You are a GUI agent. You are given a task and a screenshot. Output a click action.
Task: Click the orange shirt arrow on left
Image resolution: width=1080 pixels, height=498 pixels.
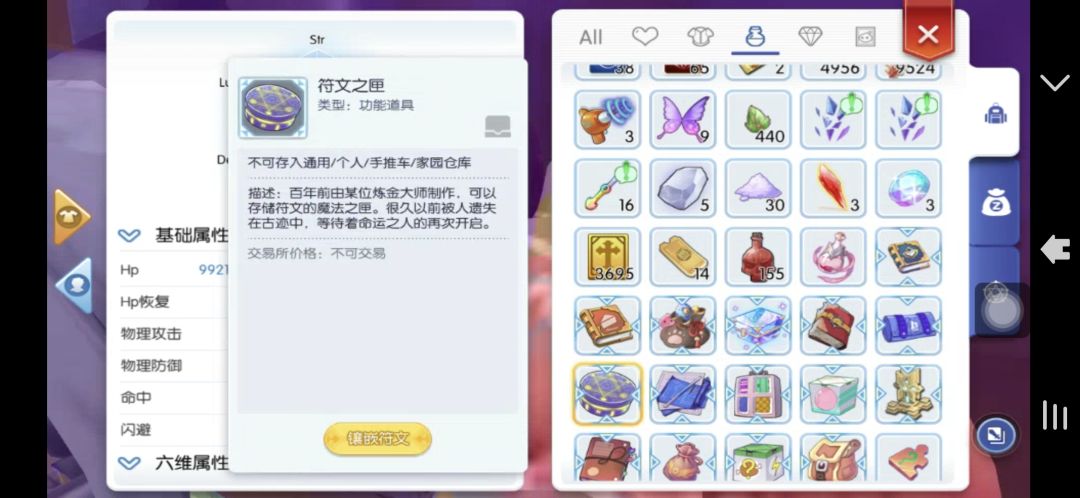(72, 217)
